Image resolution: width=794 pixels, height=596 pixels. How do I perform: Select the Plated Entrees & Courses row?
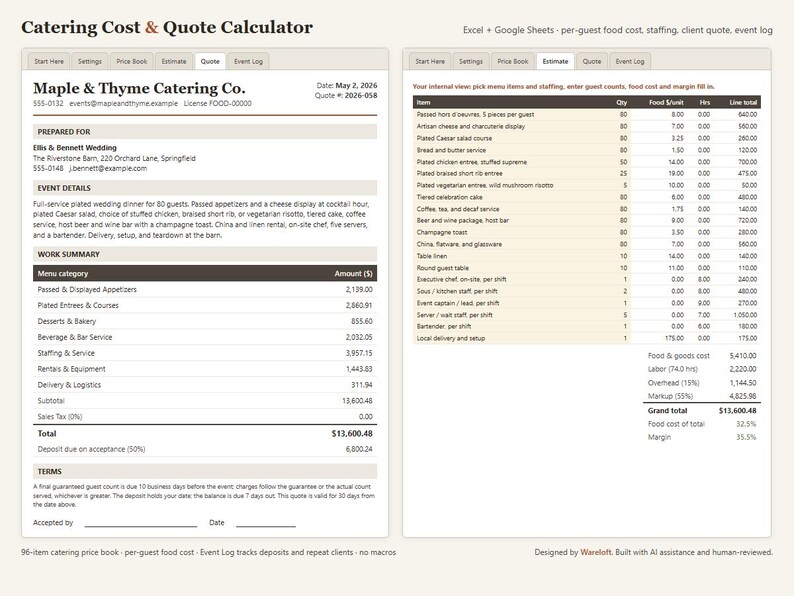tap(205, 305)
